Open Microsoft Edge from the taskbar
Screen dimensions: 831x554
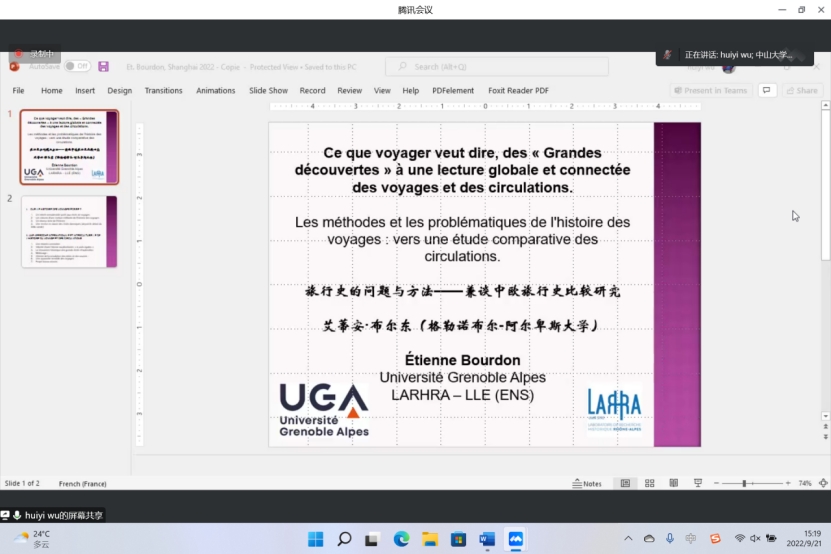tap(401, 539)
